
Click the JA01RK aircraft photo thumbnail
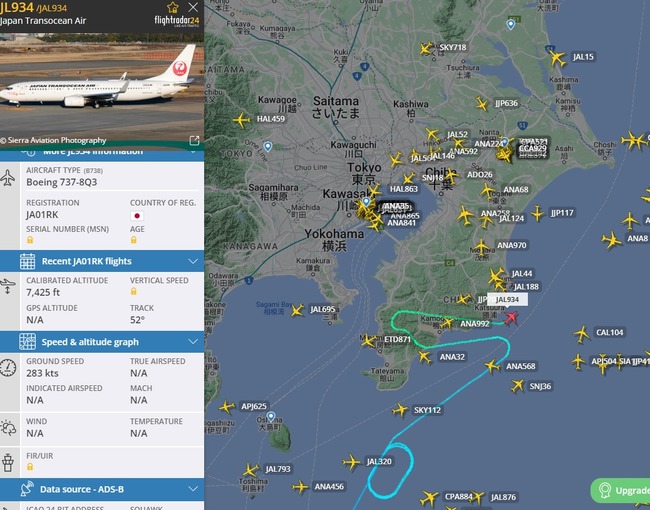click(x=102, y=85)
